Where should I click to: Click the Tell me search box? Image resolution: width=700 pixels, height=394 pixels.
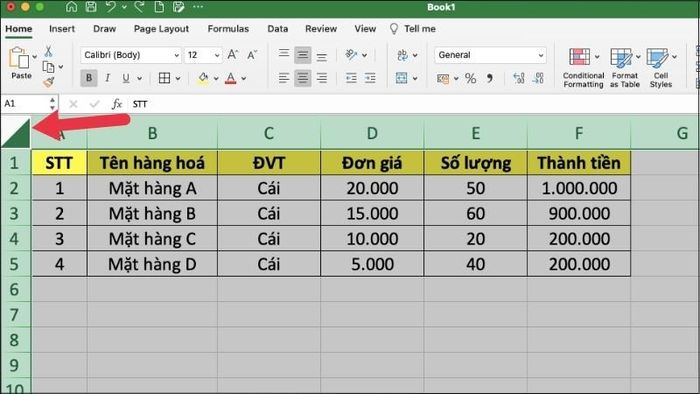[412, 29]
